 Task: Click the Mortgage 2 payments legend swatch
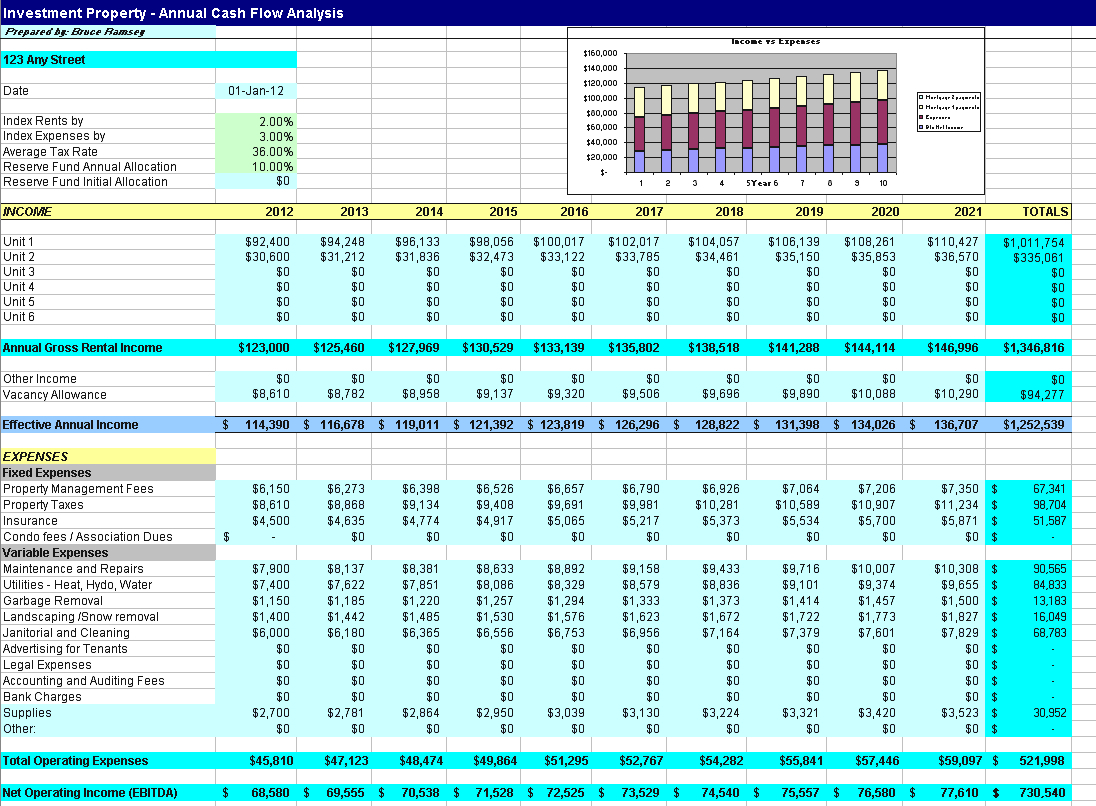(921, 97)
